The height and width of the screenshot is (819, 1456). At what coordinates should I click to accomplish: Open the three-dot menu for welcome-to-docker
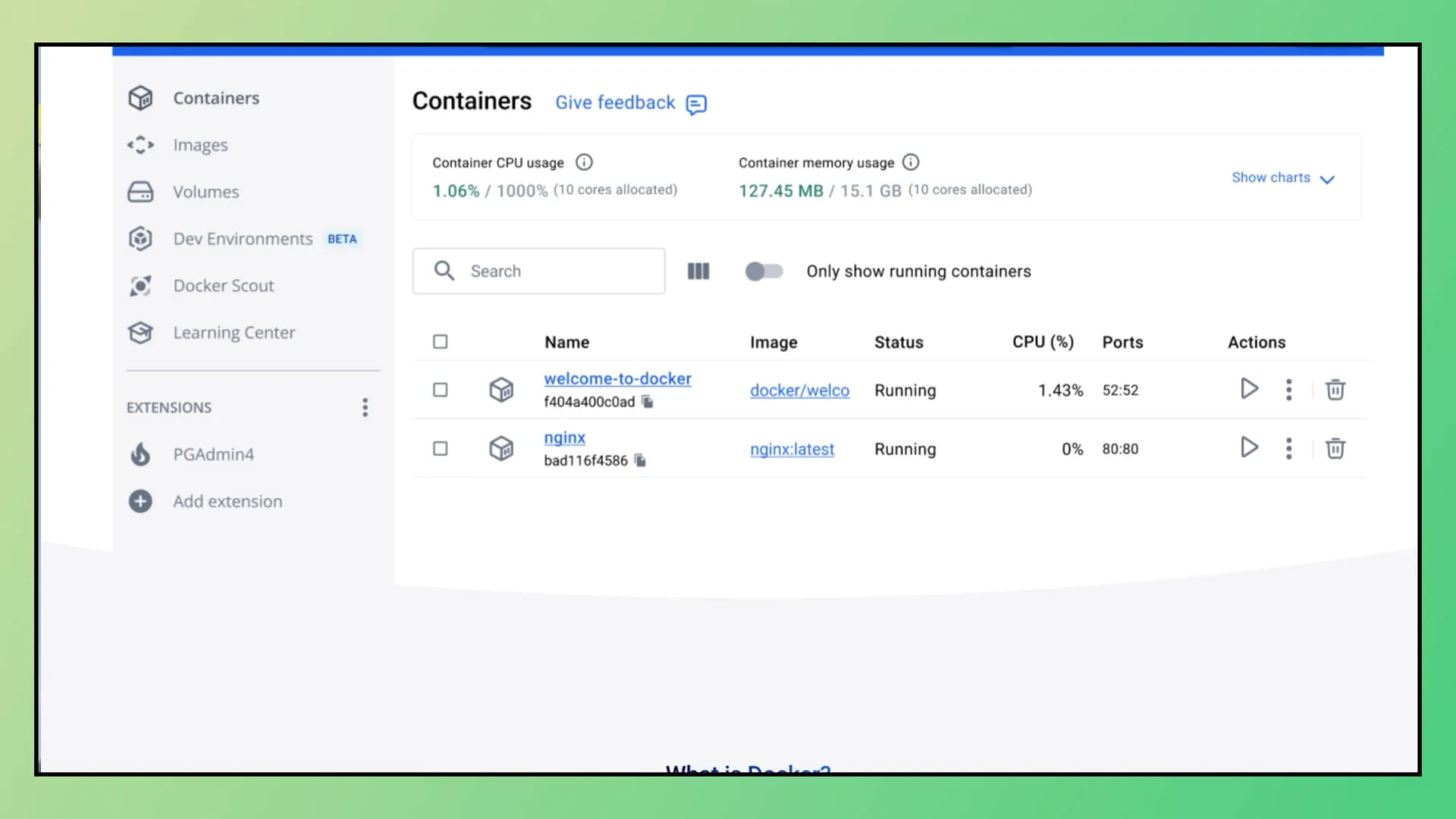coord(1288,390)
